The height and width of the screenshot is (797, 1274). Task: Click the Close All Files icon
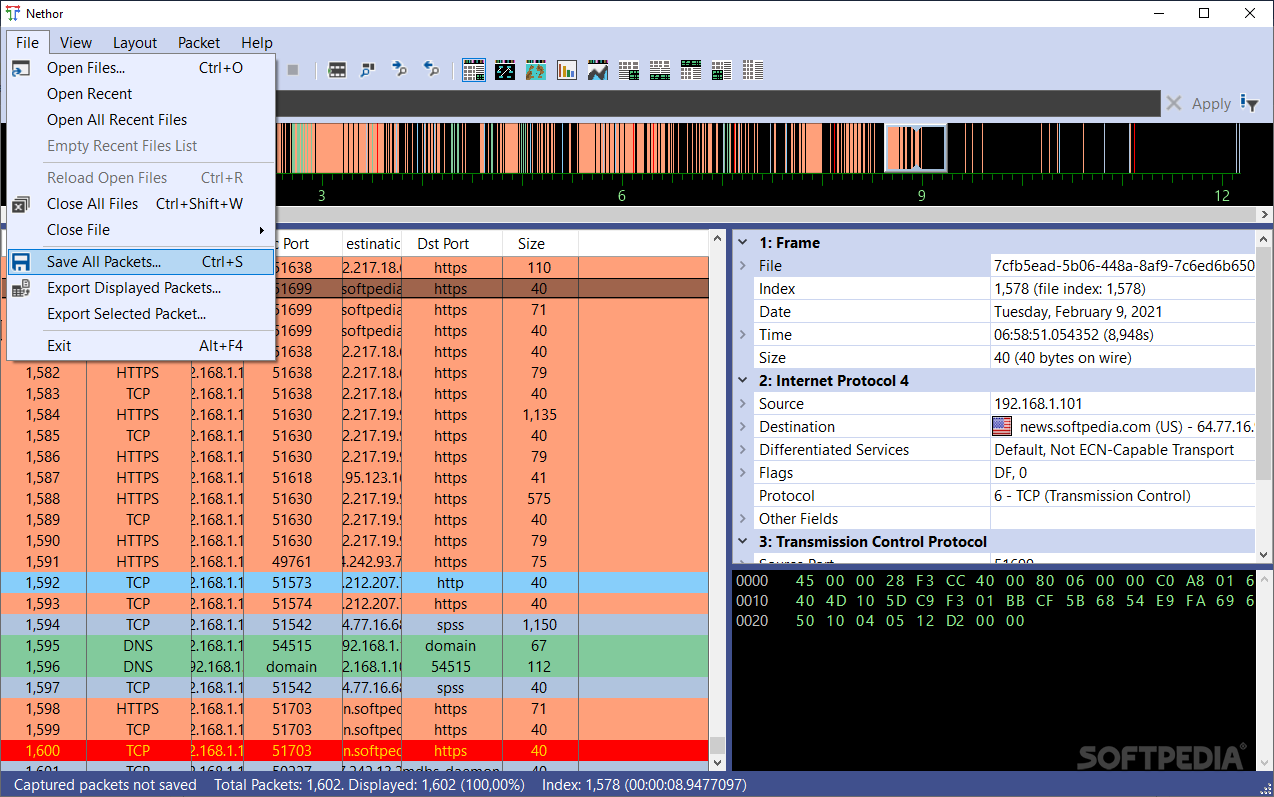pyautogui.click(x=21, y=204)
